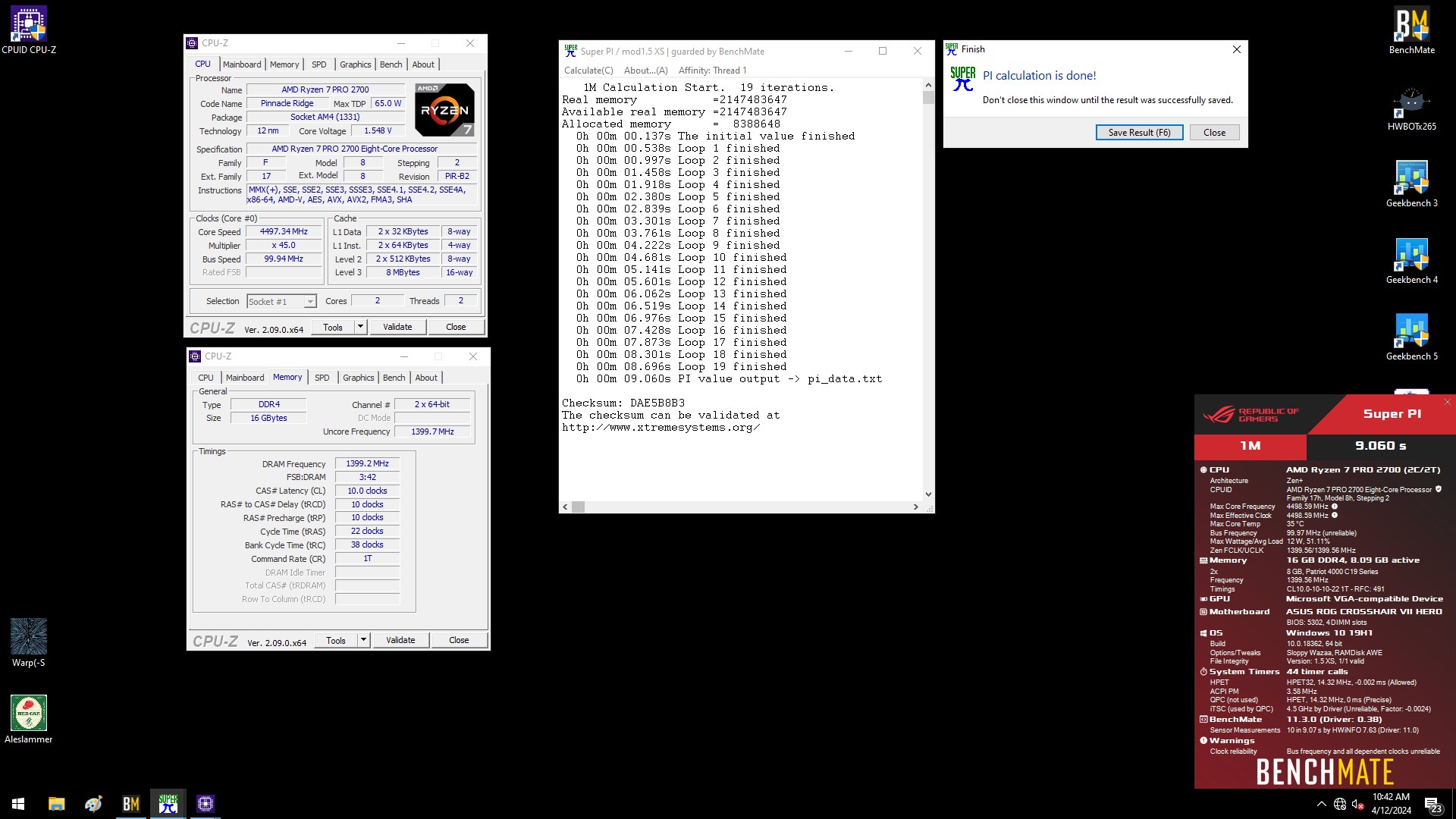Expand Tools dropdown arrow in lower CPU-Z
The image size is (1456, 819).
tap(364, 641)
